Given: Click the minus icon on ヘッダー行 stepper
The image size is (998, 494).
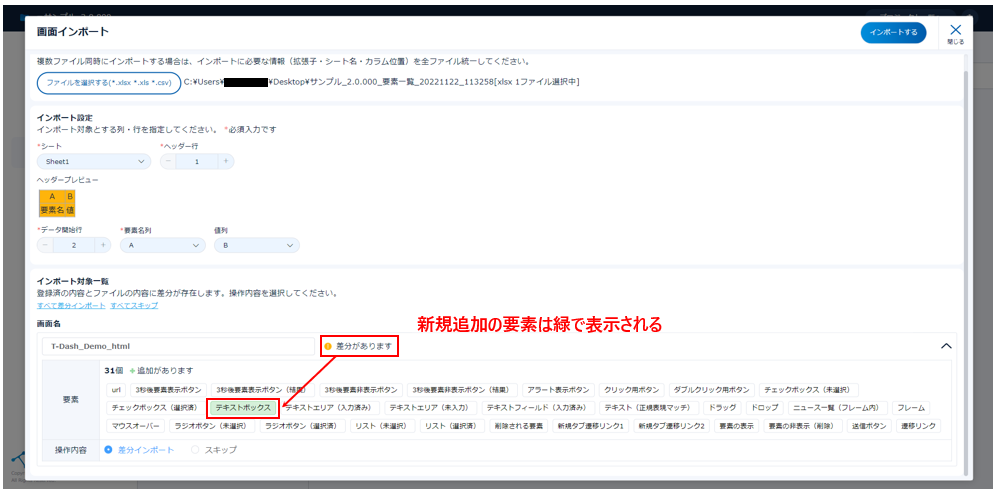Looking at the screenshot, I should [168, 161].
